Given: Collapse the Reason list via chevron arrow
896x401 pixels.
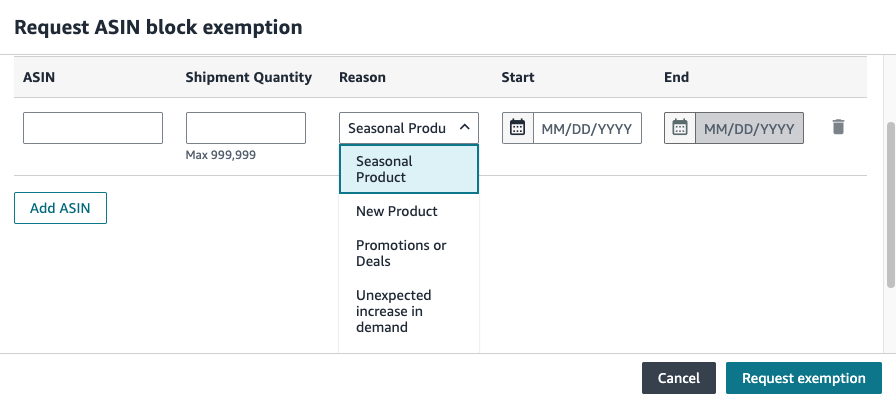Looking at the screenshot, I should pyautogui.click(x=465, y=127).
